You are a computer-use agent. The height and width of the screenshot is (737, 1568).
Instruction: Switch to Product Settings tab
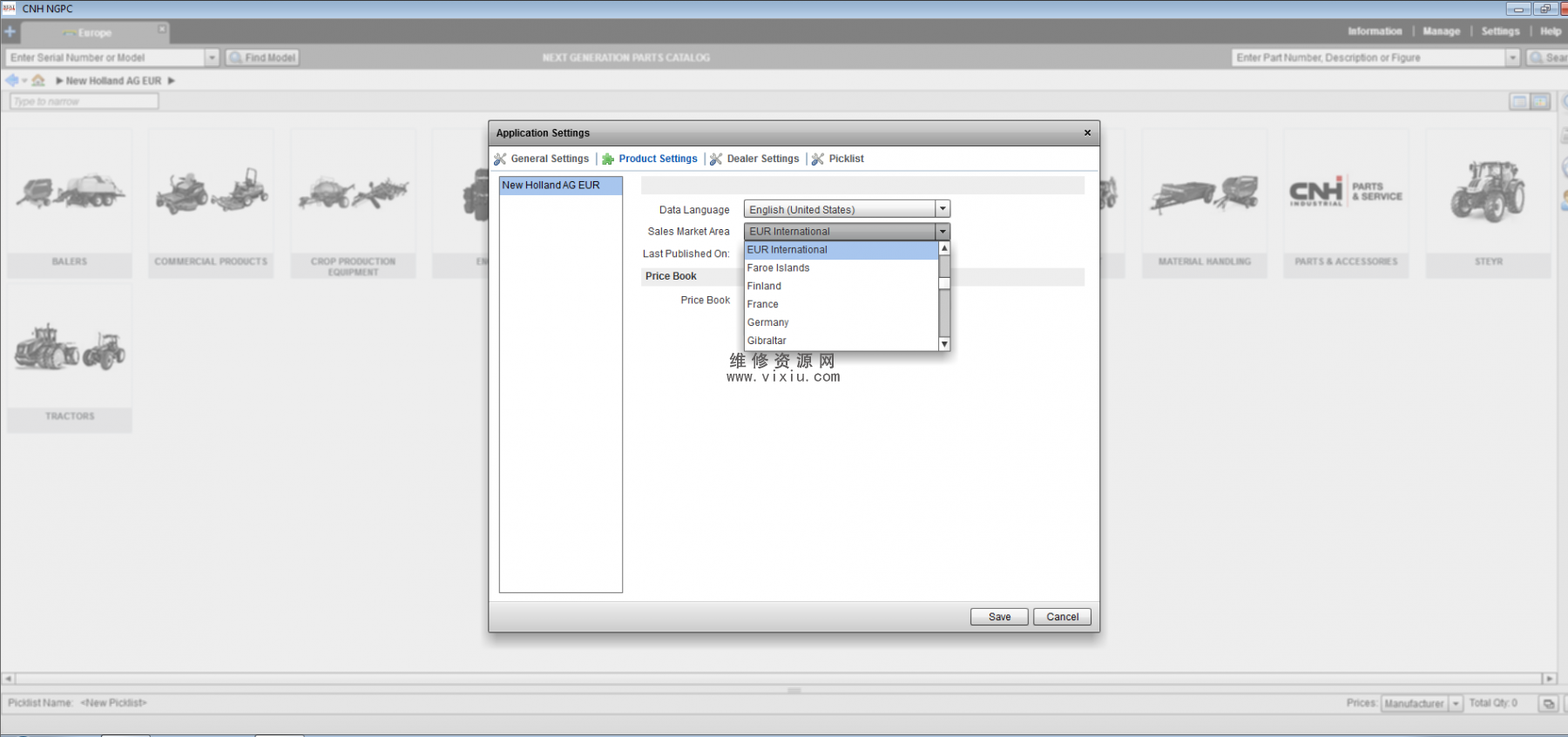tap(650, 159)
